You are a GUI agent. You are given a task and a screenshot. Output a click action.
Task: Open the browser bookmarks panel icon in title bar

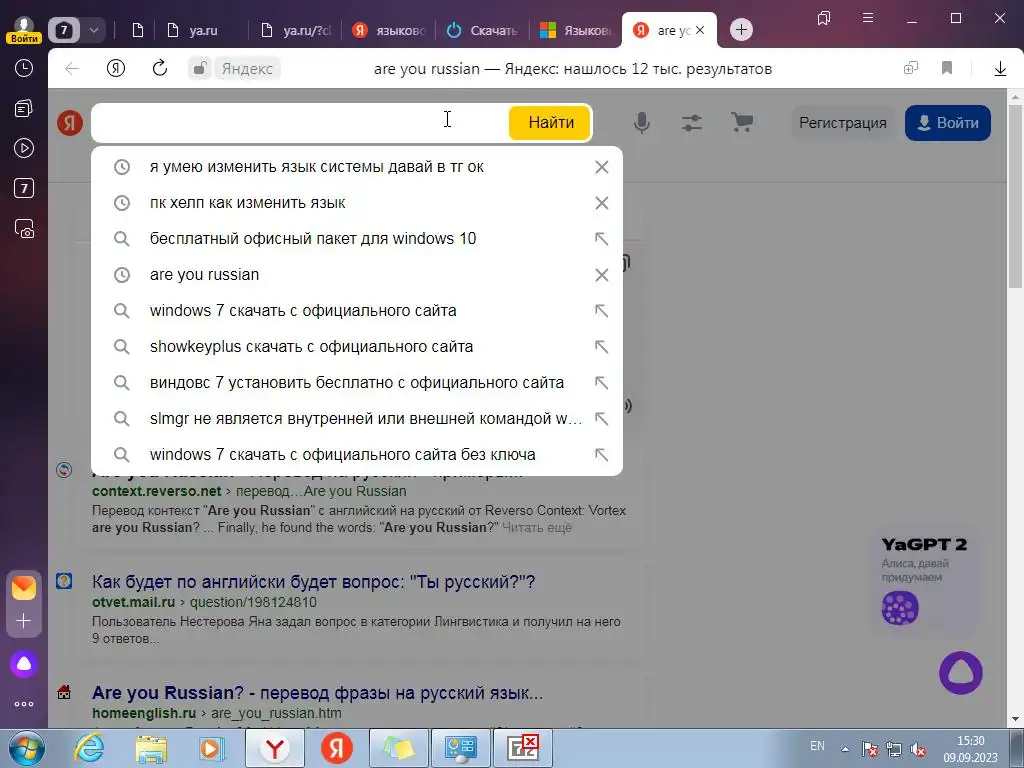pos(824,18)
